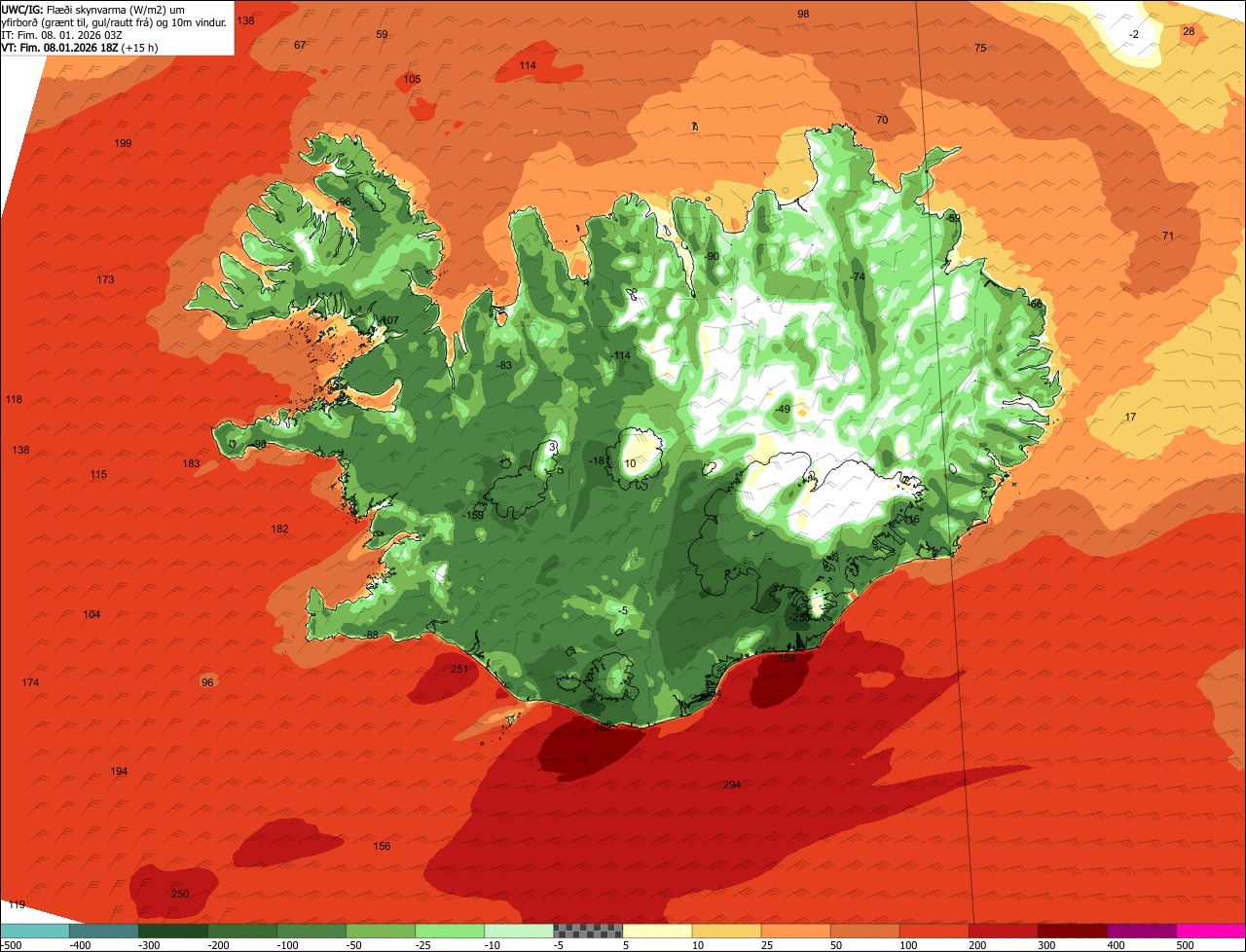Click the inland value -90
This screenshot has width=1246, height=952.
pyautogui.click(x=712, y=256)
